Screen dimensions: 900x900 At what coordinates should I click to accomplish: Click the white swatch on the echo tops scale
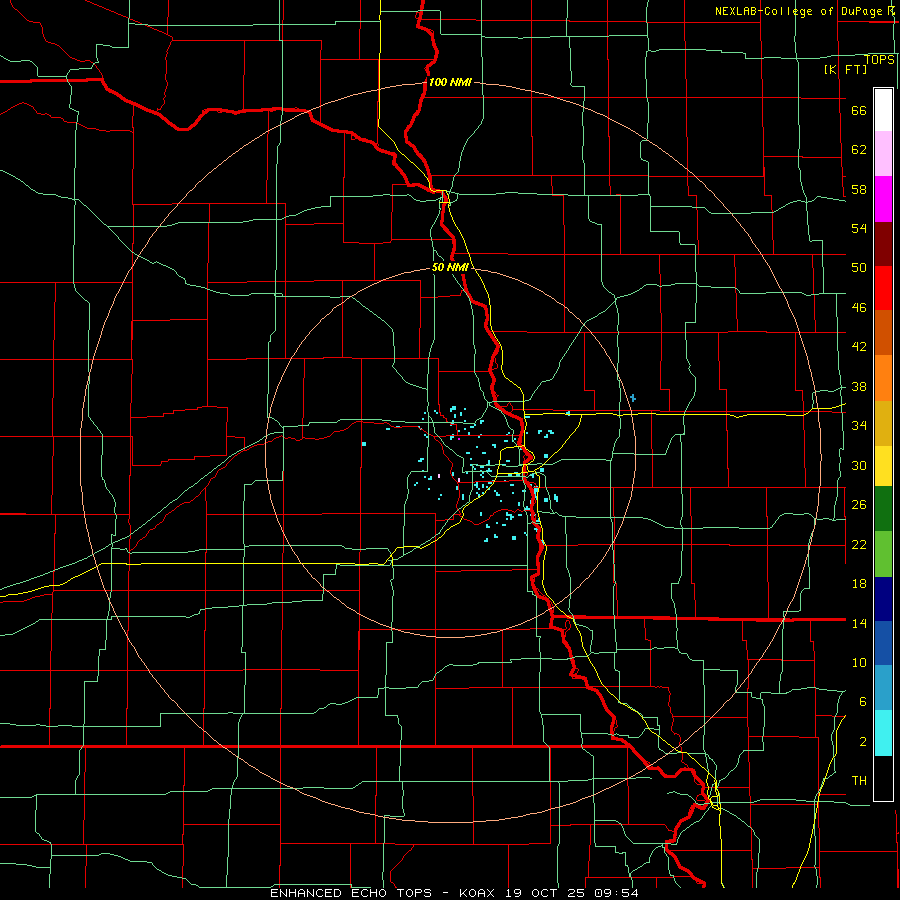pyautogui.click(x=883, y=110)
